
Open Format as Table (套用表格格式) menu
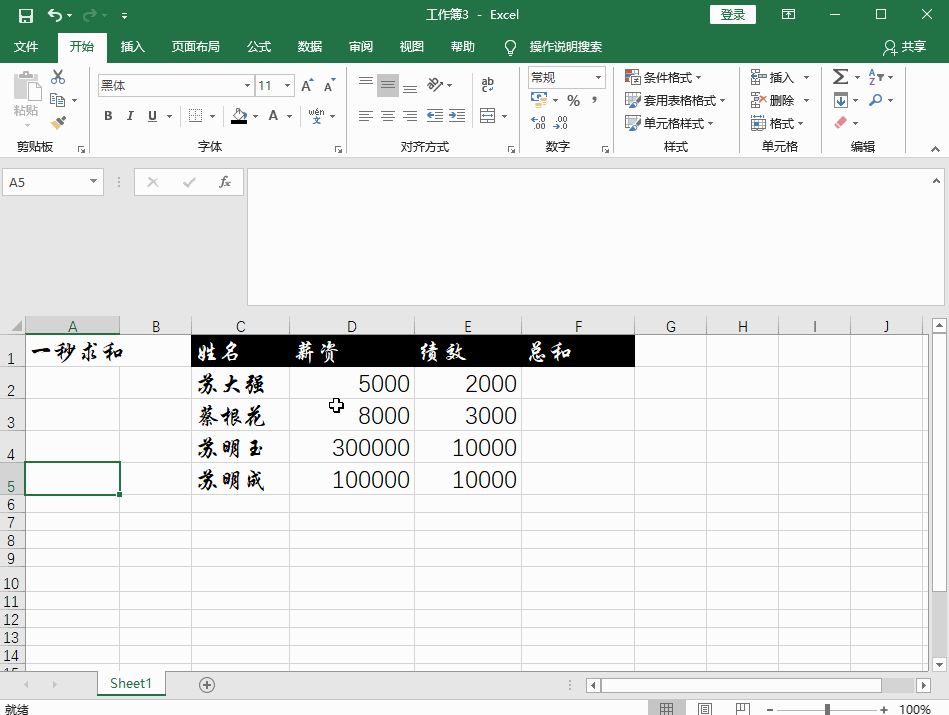coord(675,100)
